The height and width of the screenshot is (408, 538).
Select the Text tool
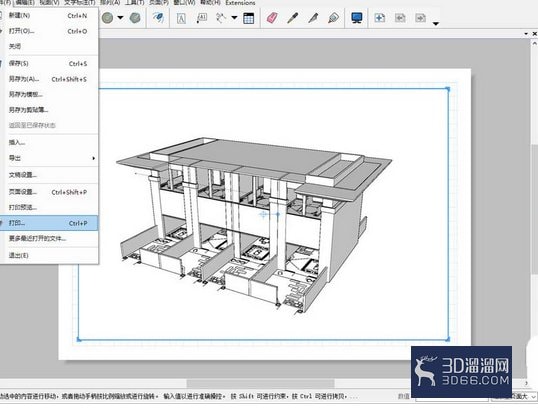coord(181,18)
